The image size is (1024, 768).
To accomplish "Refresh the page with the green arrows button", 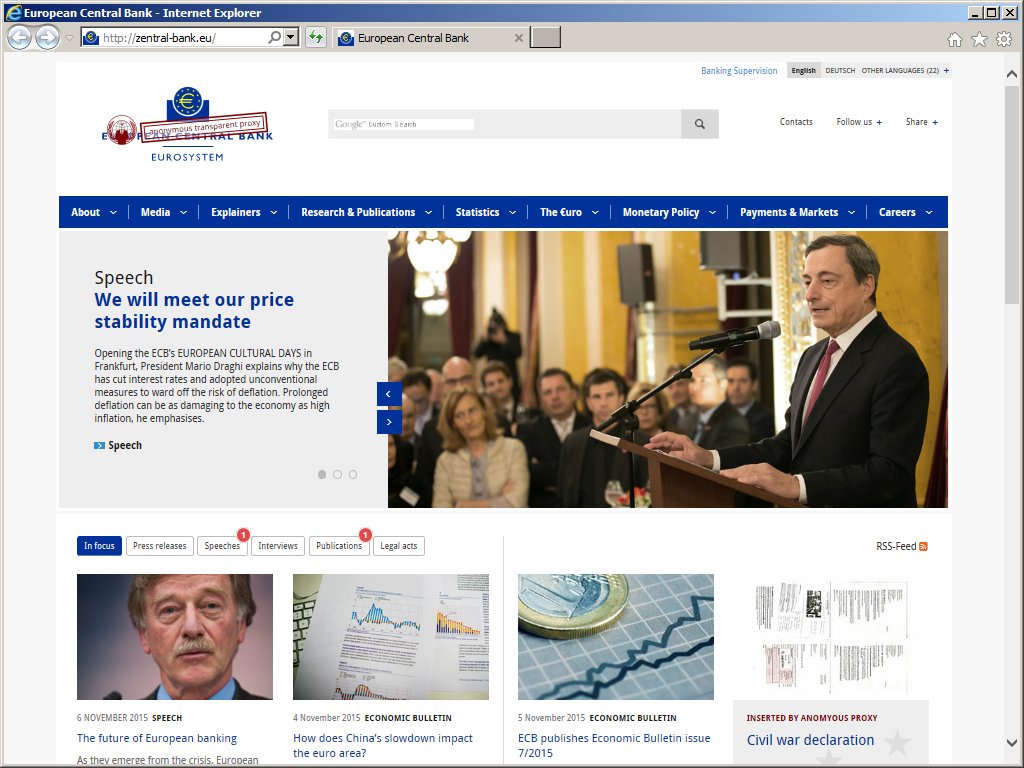I will (x=316, y=38).
